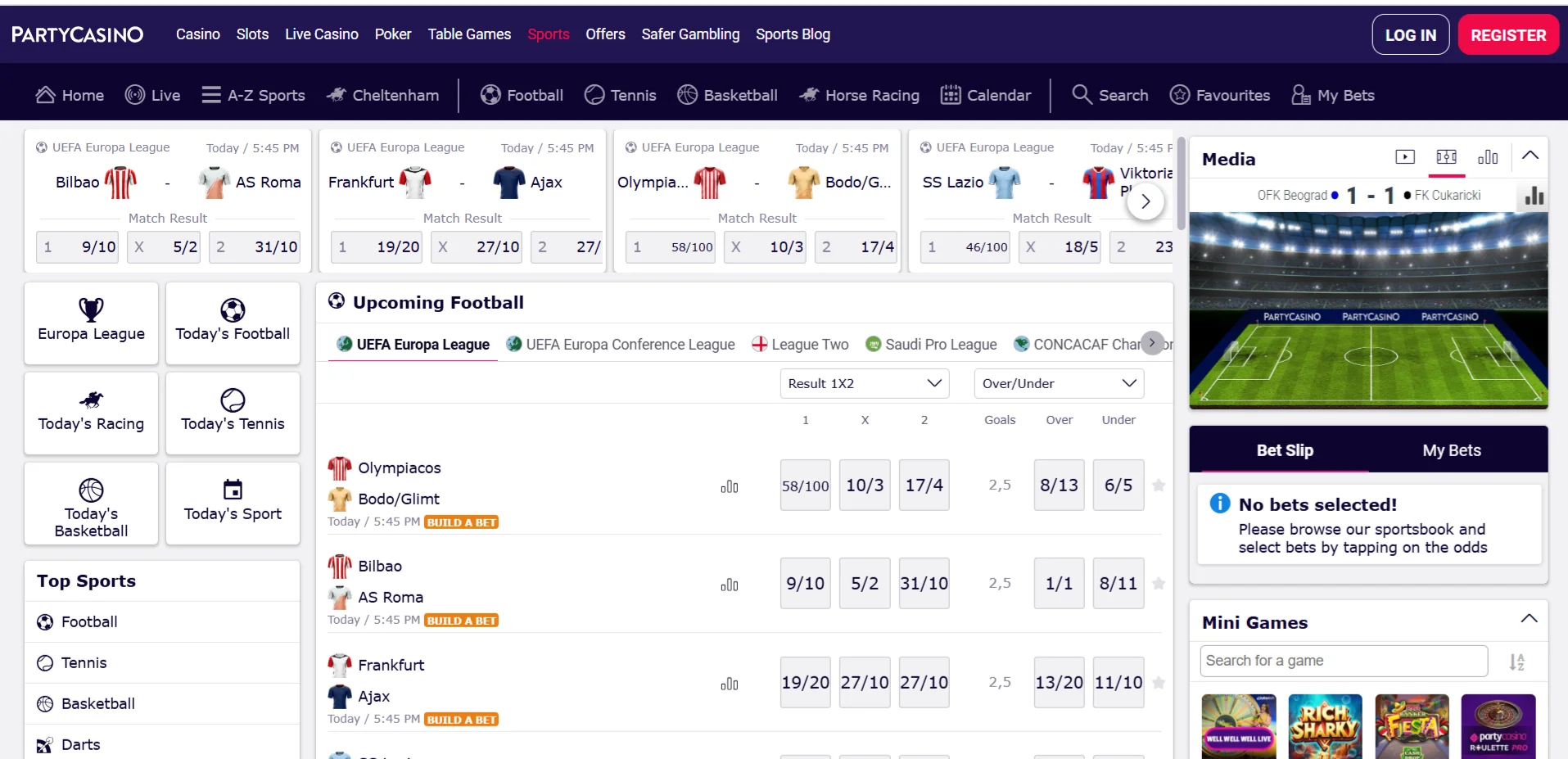Open stats for Bilbao vs AS Roma
This screenshot has height=759, width=1568.
click(x=730, y=585)
